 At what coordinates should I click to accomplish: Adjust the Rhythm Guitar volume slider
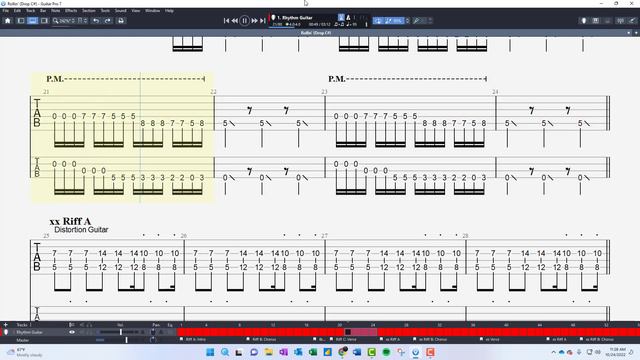point(121,332)
